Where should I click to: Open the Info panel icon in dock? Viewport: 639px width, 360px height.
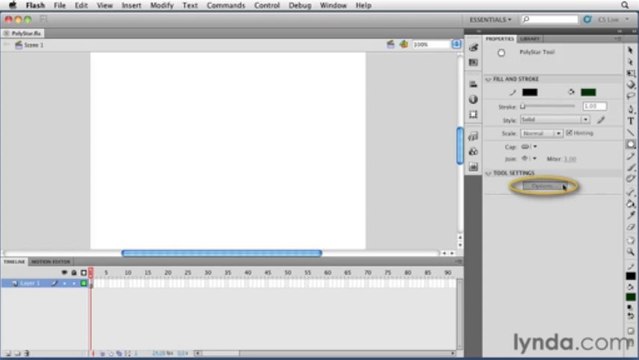(x=473, y=99)
